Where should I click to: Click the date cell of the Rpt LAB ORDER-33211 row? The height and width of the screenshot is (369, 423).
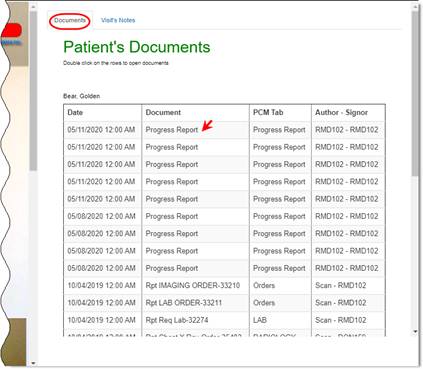101,303
